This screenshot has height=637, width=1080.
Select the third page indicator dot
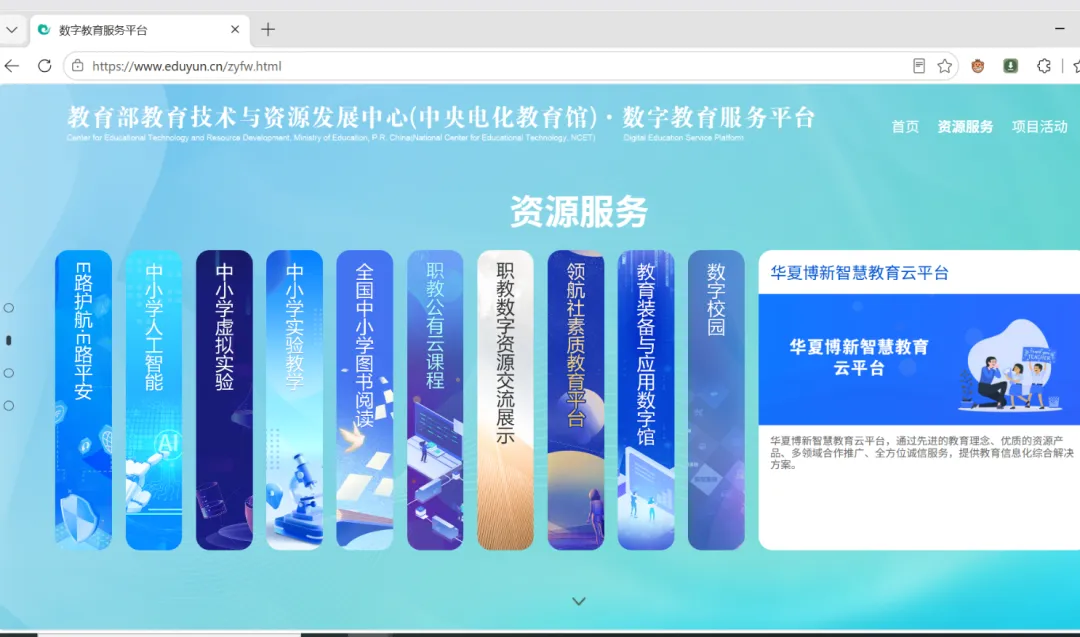[9, 373]
